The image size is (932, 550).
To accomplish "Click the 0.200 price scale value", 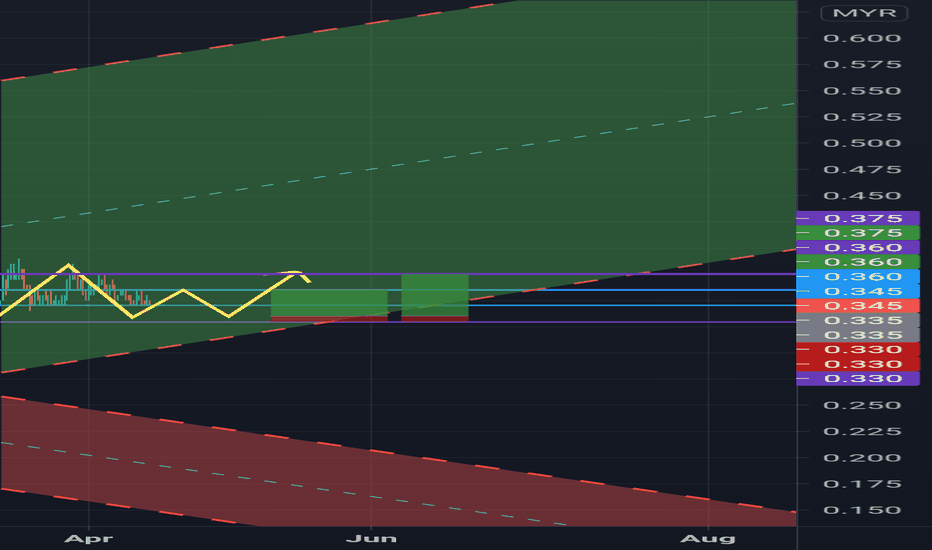I will (862, 458).
